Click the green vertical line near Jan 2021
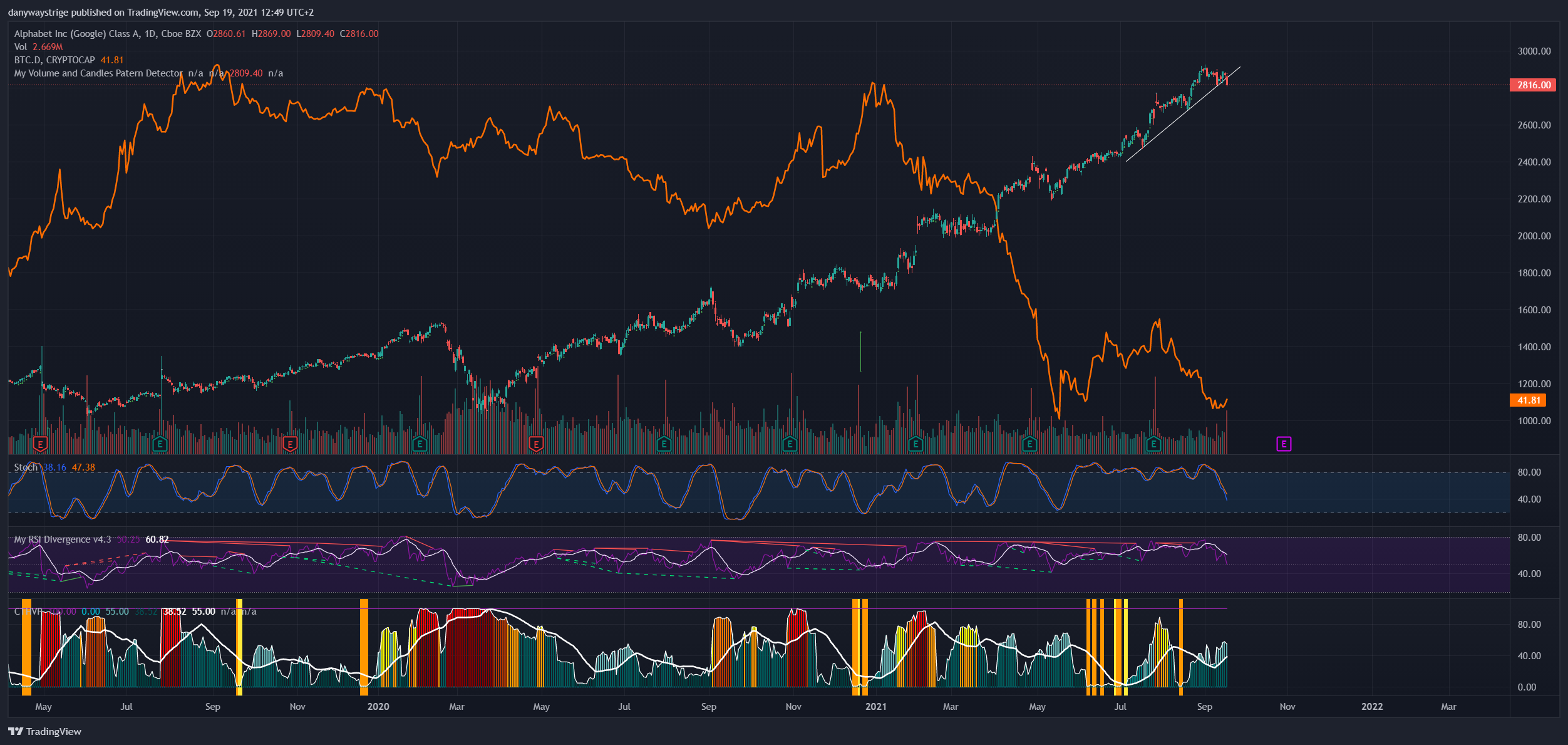 860,352
